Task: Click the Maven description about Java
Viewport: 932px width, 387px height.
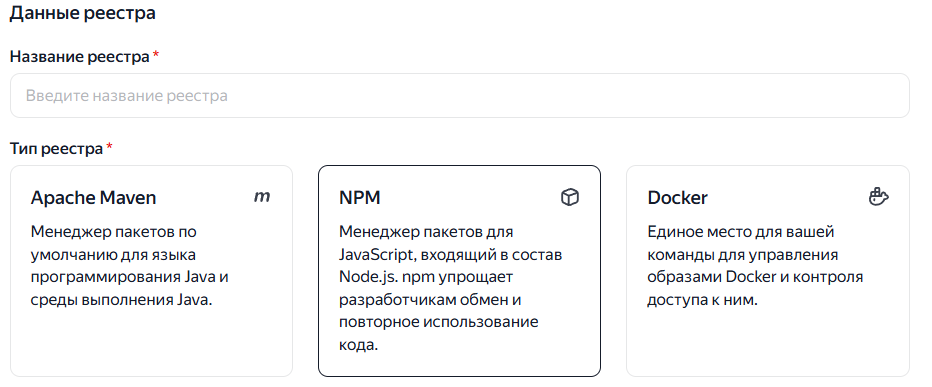Action: pyautogui.click(x=130, y=266)
